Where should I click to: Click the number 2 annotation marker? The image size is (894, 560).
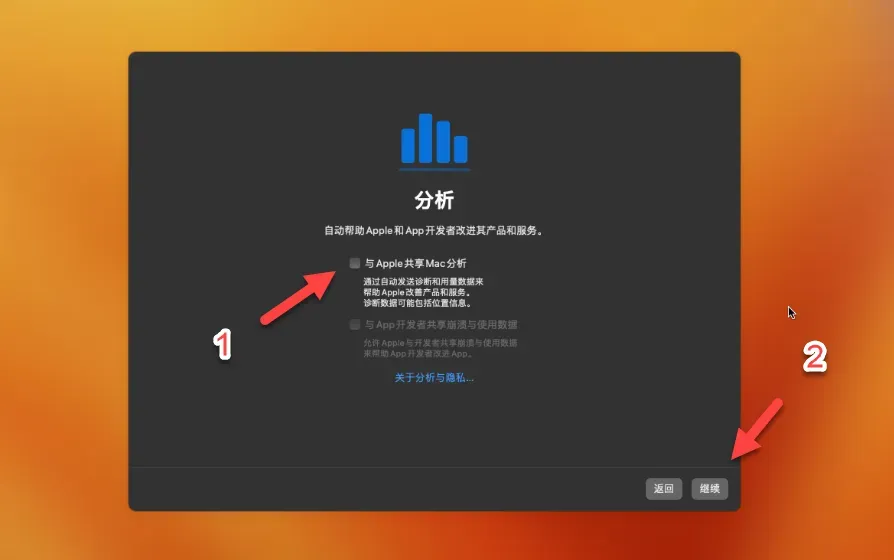(x=816, y=359)
